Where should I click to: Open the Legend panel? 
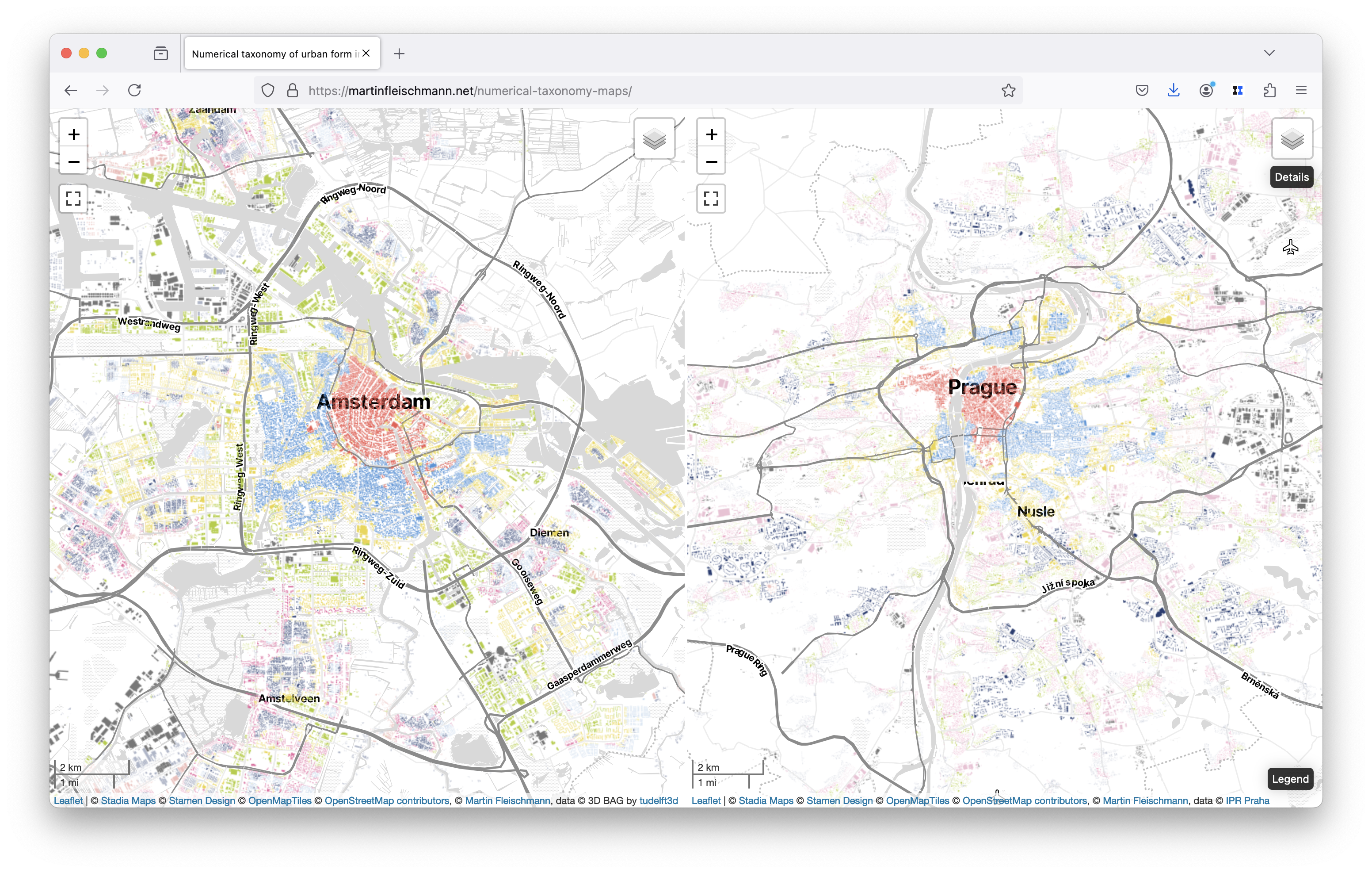[1290, 779]
